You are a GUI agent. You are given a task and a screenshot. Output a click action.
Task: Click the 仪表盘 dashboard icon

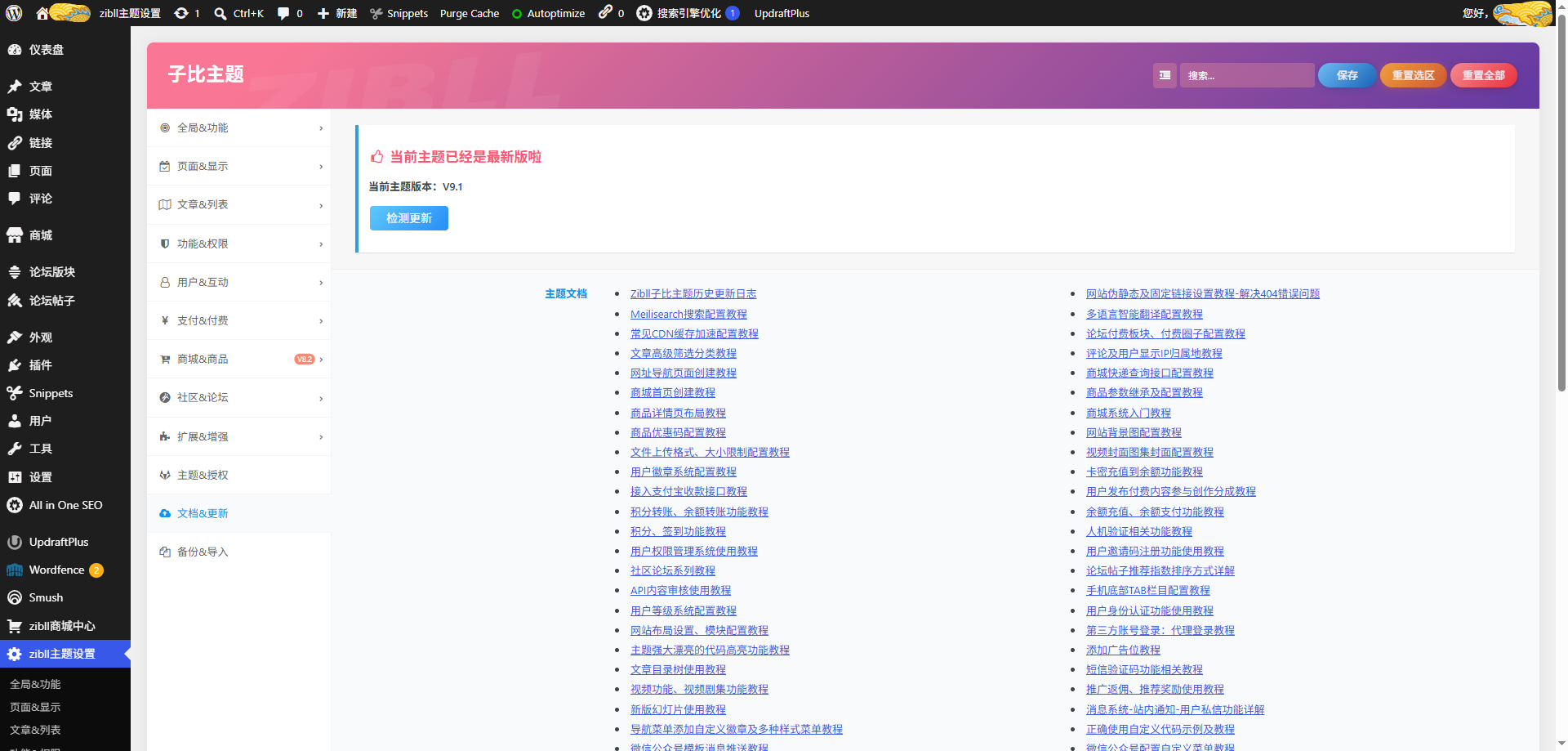coord(15,50)
